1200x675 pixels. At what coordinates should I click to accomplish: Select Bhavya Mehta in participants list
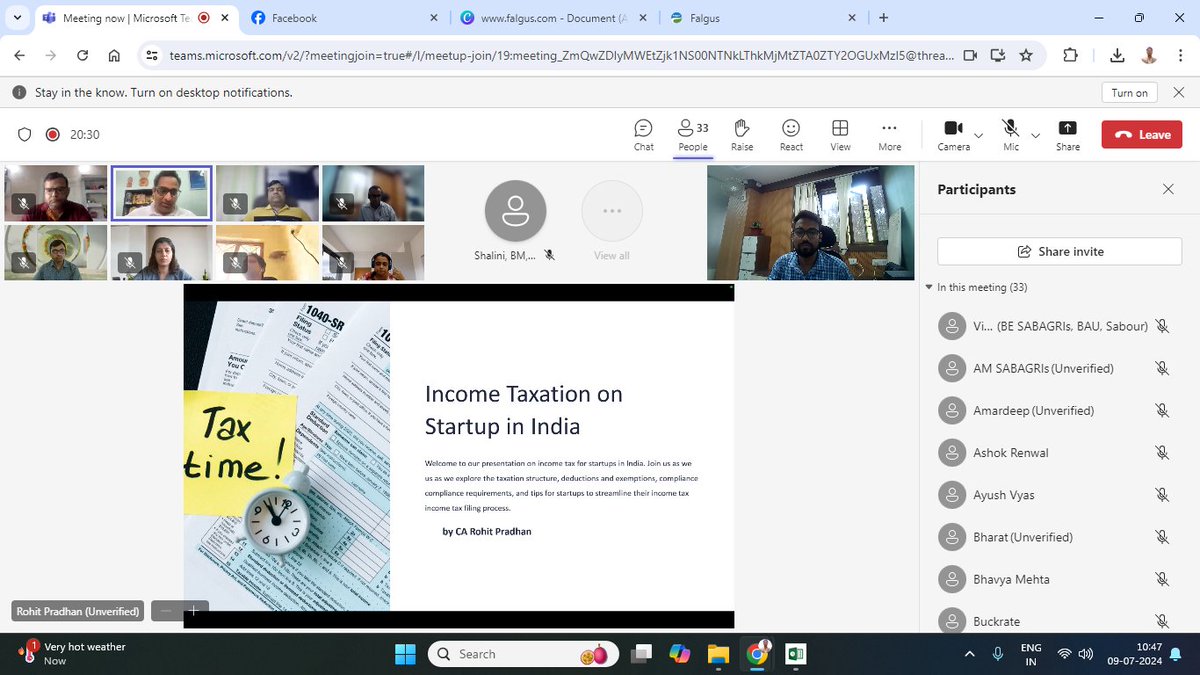[x=1011, y=579]
